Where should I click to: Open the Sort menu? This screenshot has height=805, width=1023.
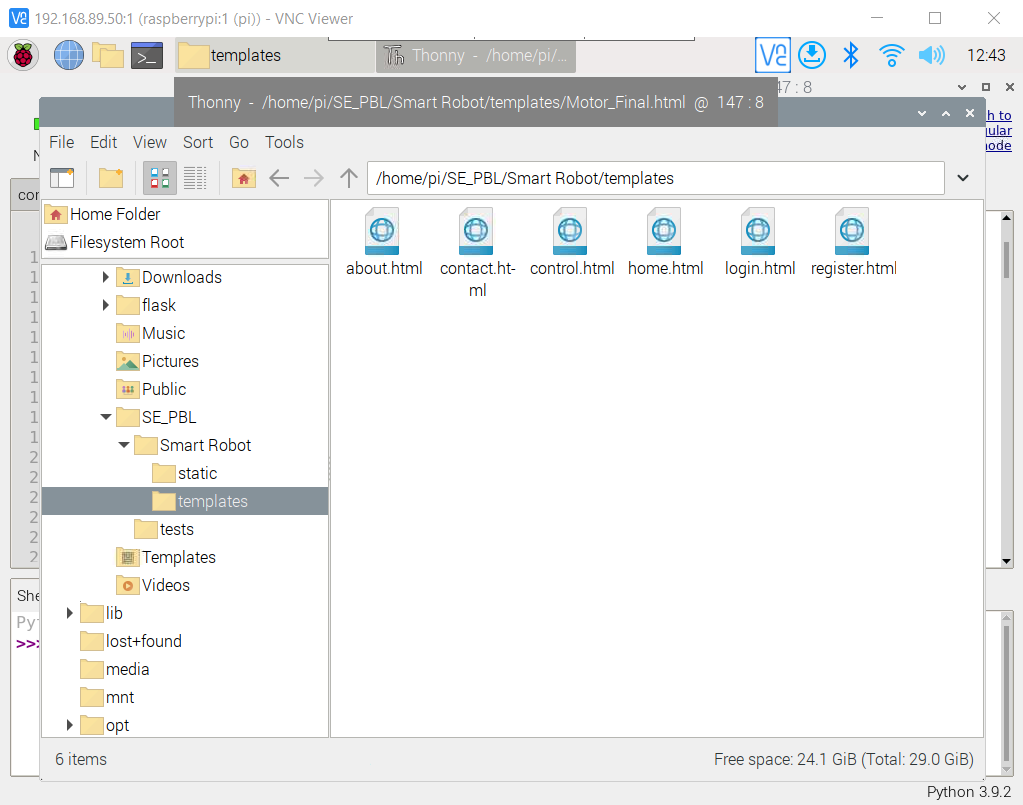197,142
